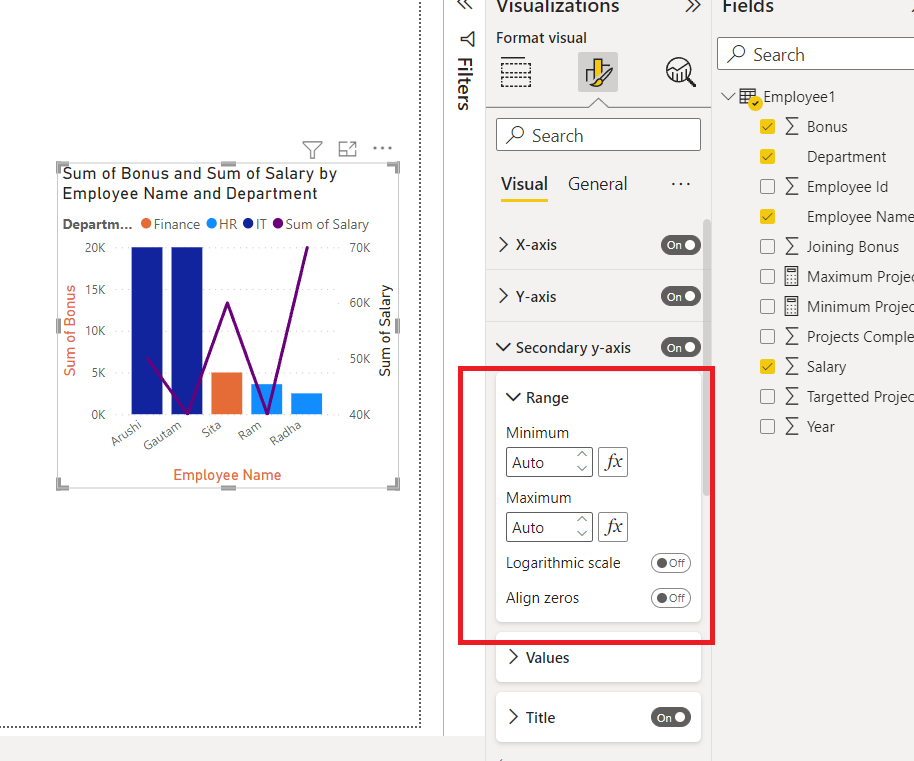Check the Year field checkbox
Screen dimensions: 914x761
pos(768,427)
